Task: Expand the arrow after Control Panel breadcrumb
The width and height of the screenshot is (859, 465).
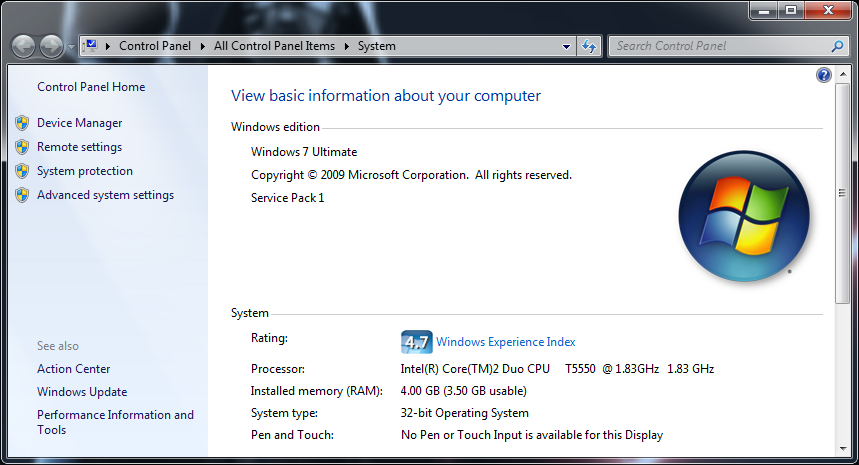Action: 203,47
